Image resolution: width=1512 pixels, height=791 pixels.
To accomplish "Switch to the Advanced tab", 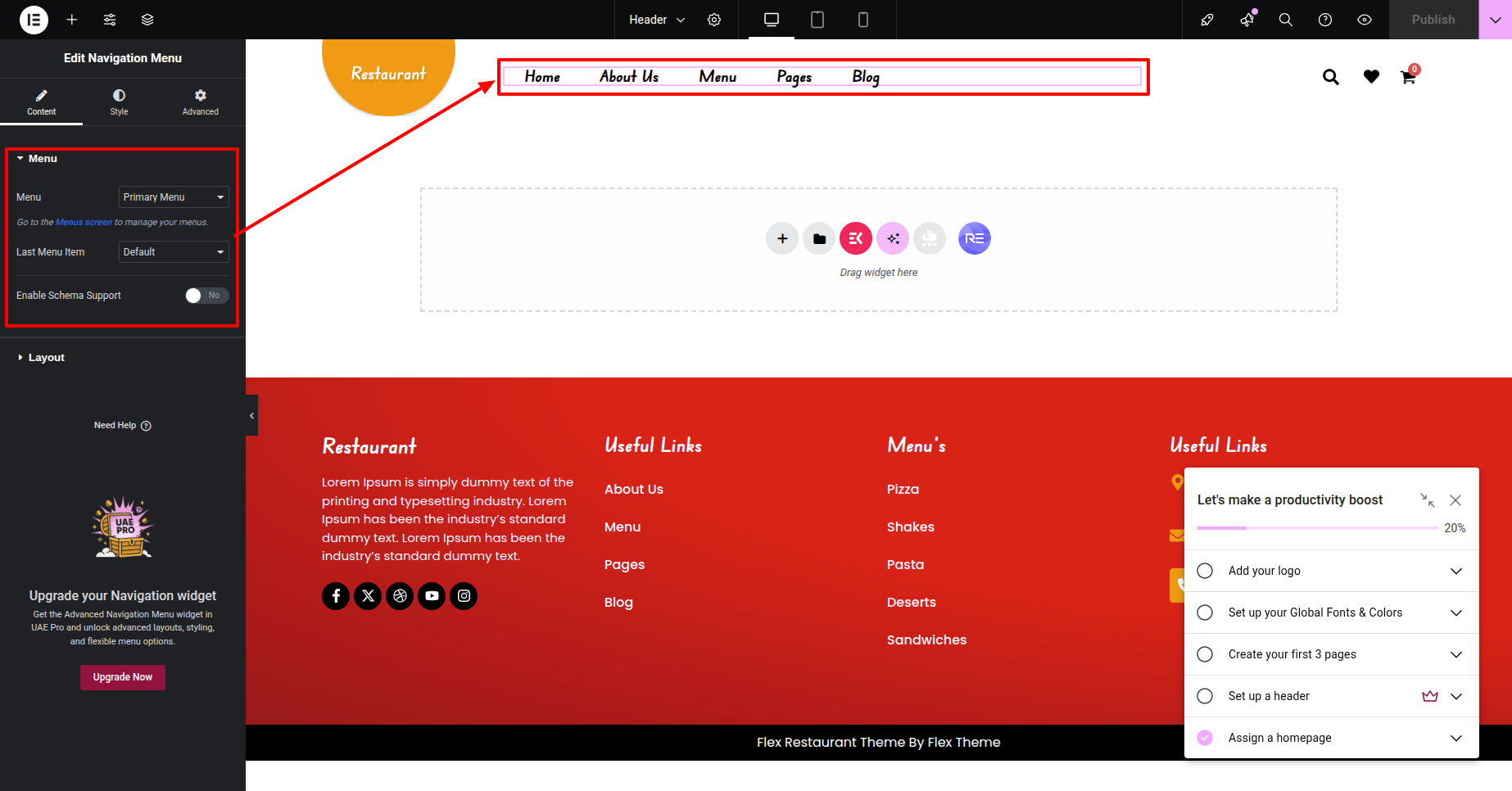I will coord(200,102).
